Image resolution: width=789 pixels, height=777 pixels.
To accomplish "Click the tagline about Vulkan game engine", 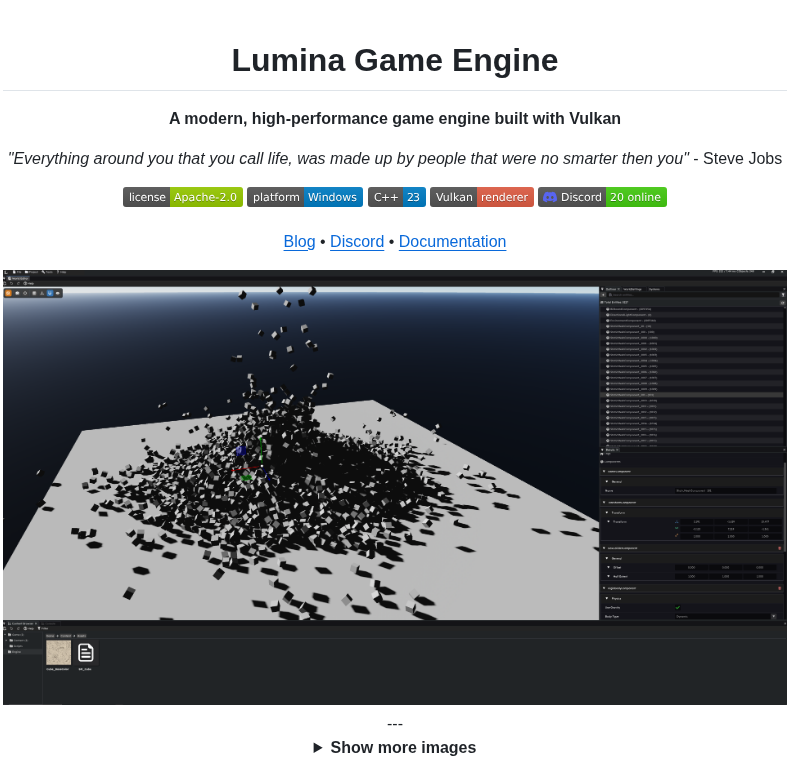I will click(x=394, y=118).
